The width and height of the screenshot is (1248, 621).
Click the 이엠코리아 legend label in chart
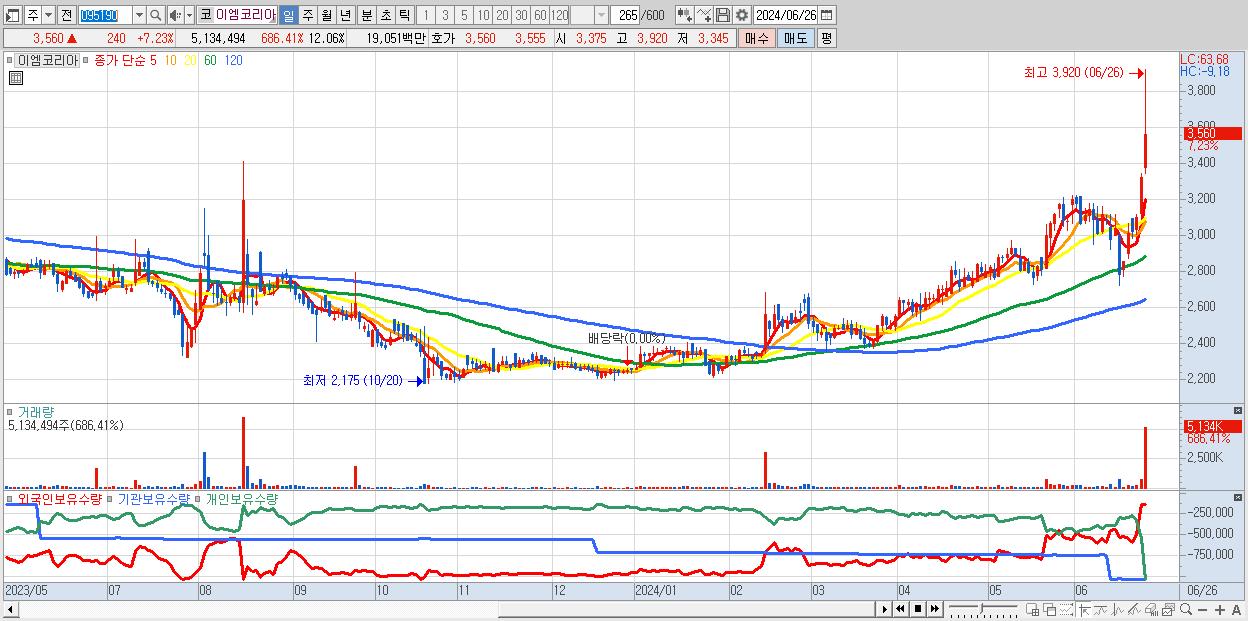[48, 61]
